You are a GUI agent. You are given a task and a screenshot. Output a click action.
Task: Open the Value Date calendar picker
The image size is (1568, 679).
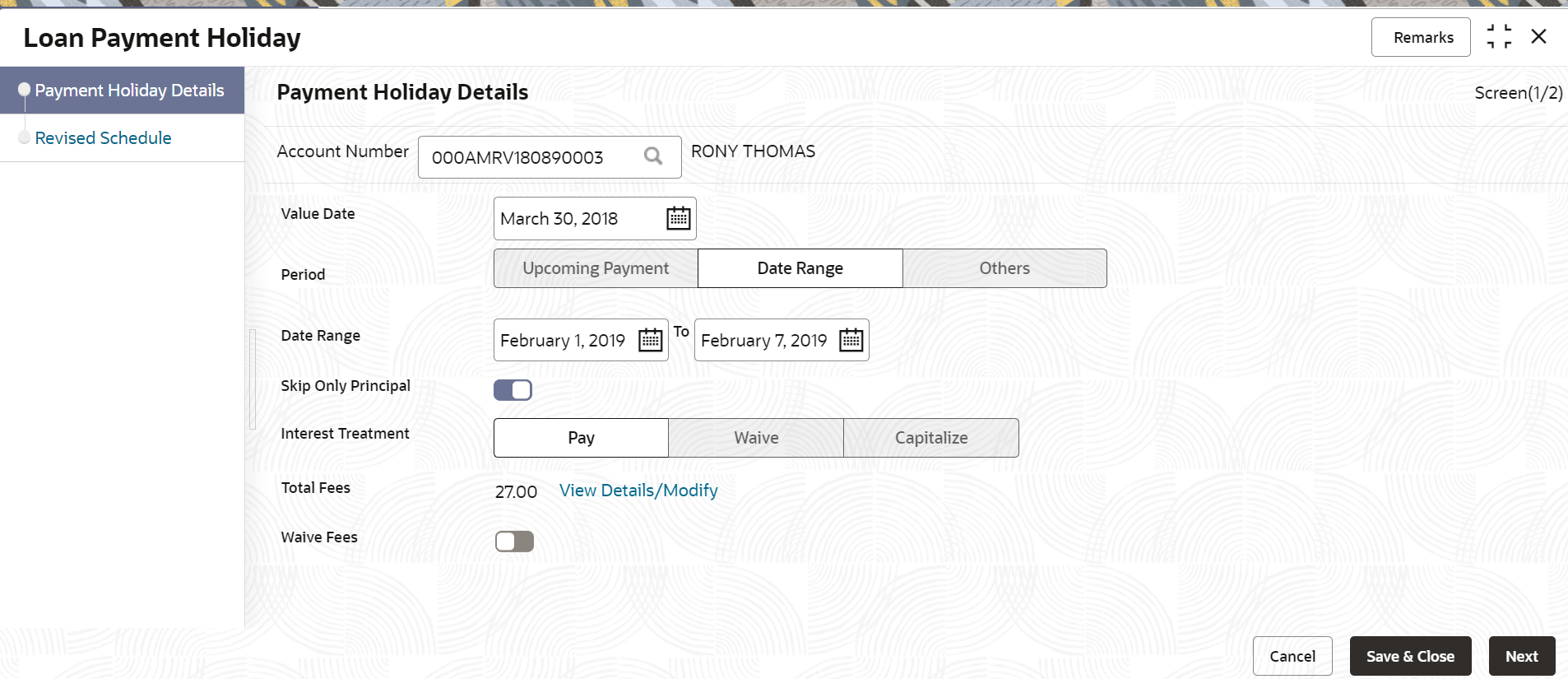pyautogui.click(x=678, y=218)
